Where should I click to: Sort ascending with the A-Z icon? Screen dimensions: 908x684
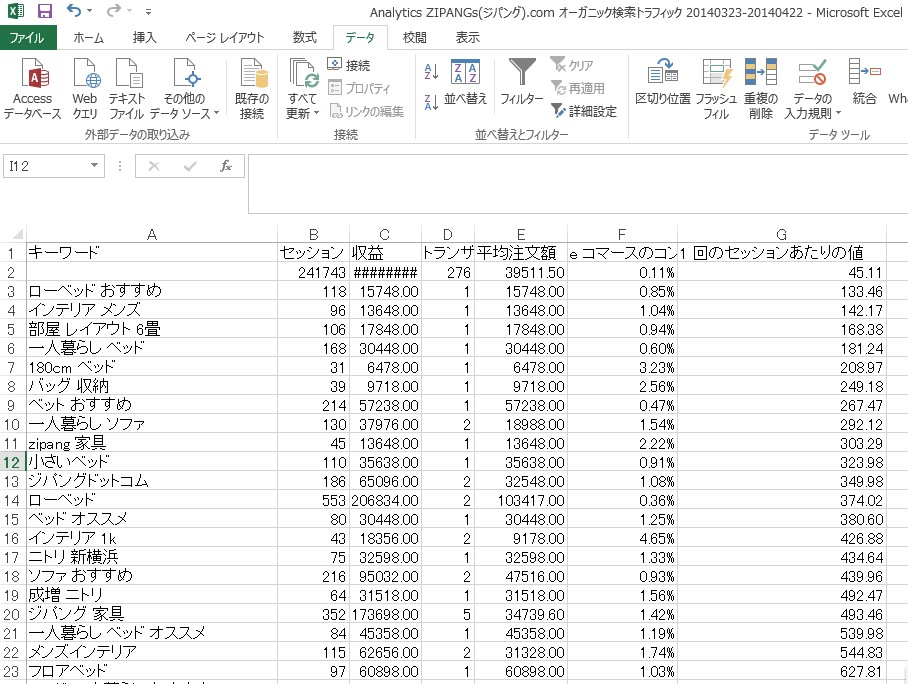coord(432,71)
